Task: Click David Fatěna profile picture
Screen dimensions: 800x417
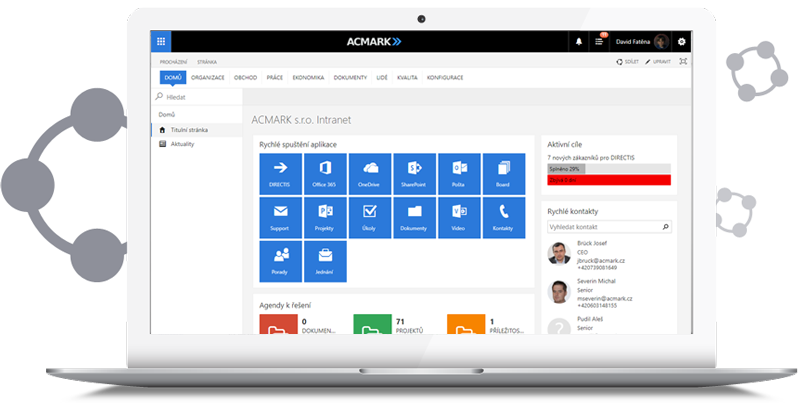Action: (661, 42)
